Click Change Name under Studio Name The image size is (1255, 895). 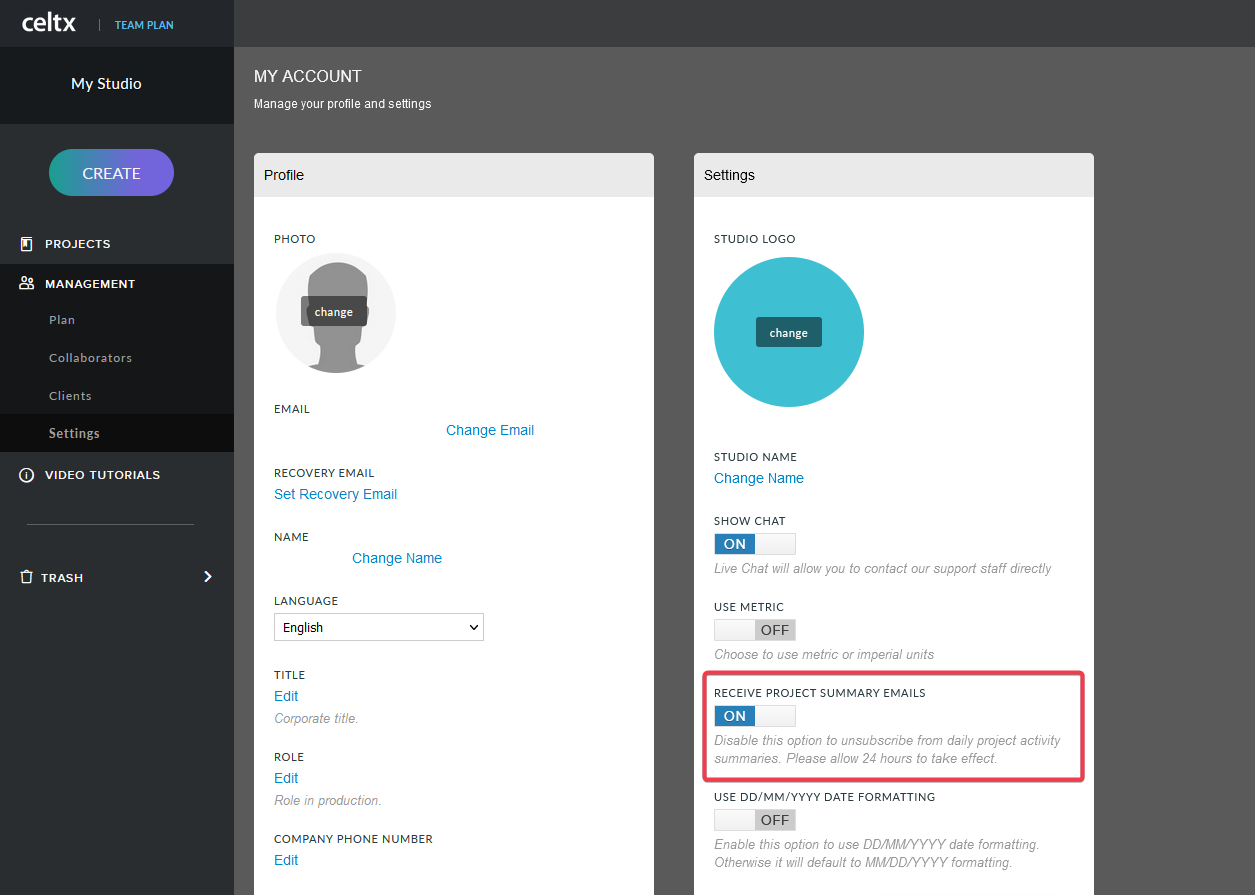pos(759,478)
